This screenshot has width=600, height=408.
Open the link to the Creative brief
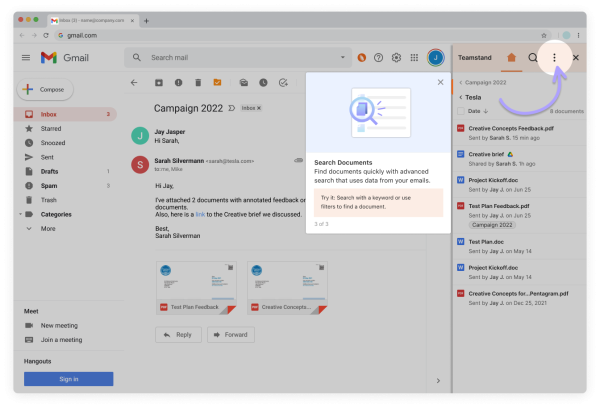click(x=200, y=214)
